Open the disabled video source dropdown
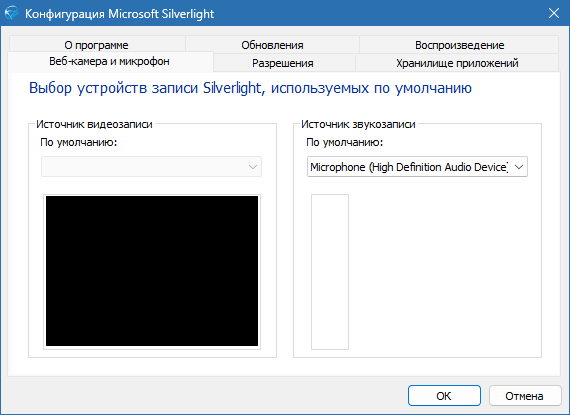The width and height of the screenshot is (570, 415). pos(151,167)
